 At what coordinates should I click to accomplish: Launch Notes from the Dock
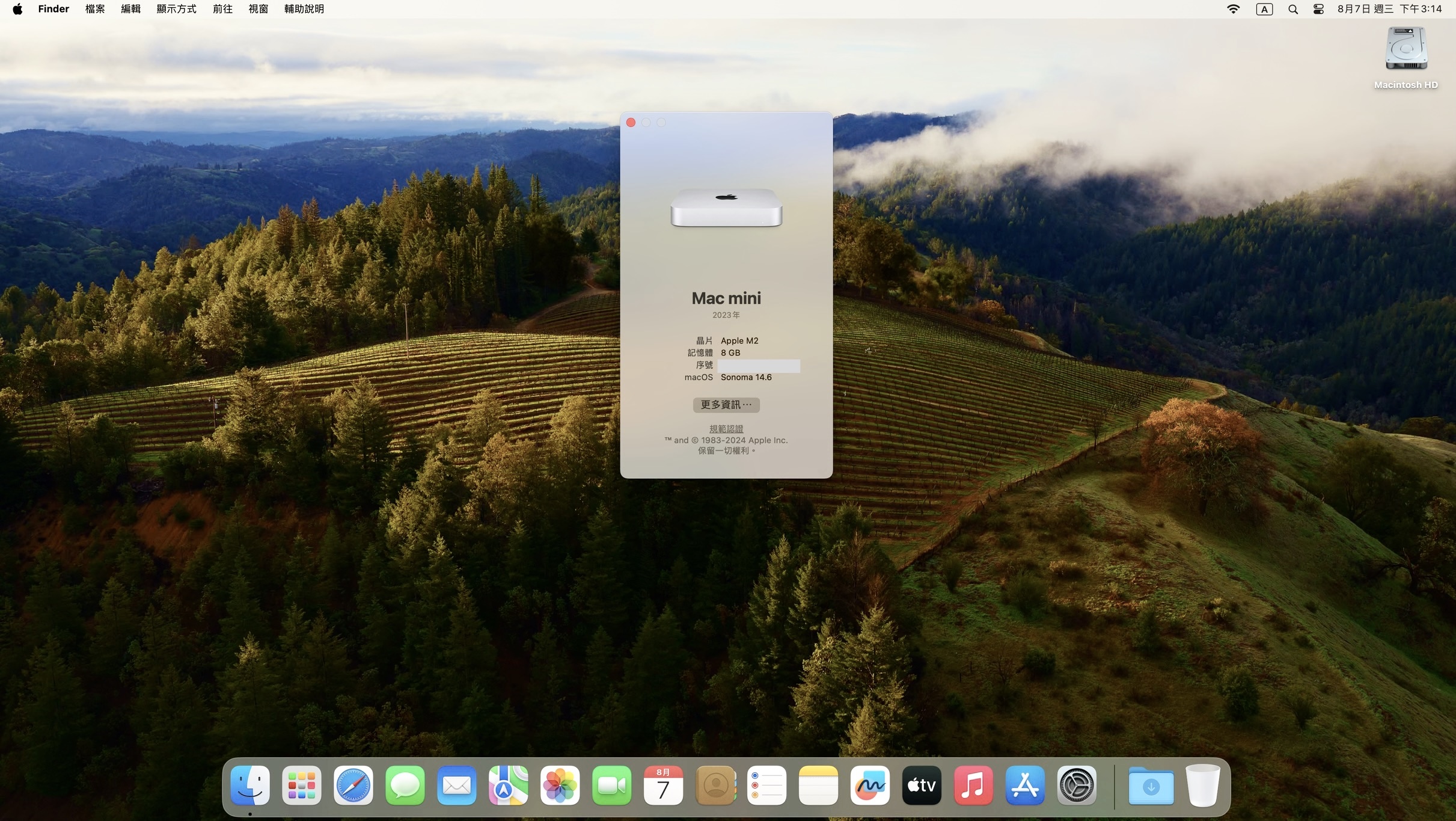click(819, 785)
